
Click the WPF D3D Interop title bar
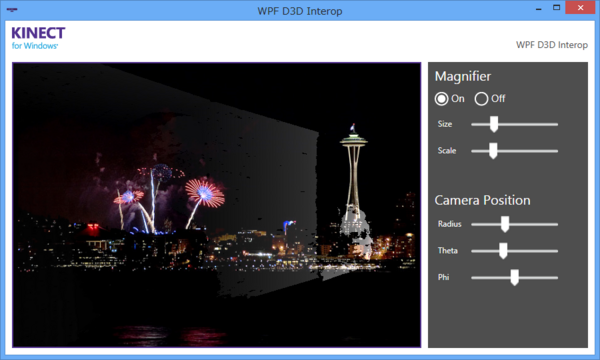tap(300, 11)
